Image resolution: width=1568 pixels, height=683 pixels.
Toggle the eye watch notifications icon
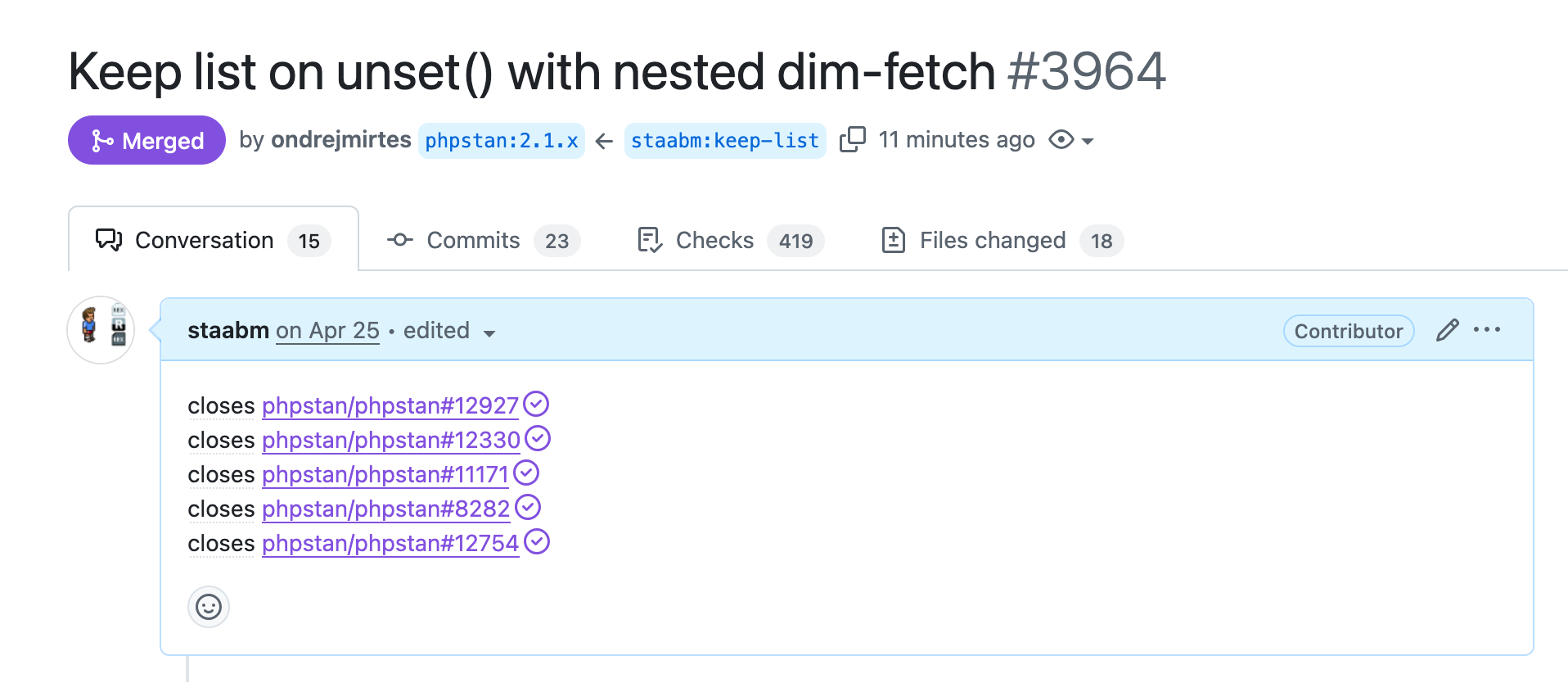(1061, 140)
